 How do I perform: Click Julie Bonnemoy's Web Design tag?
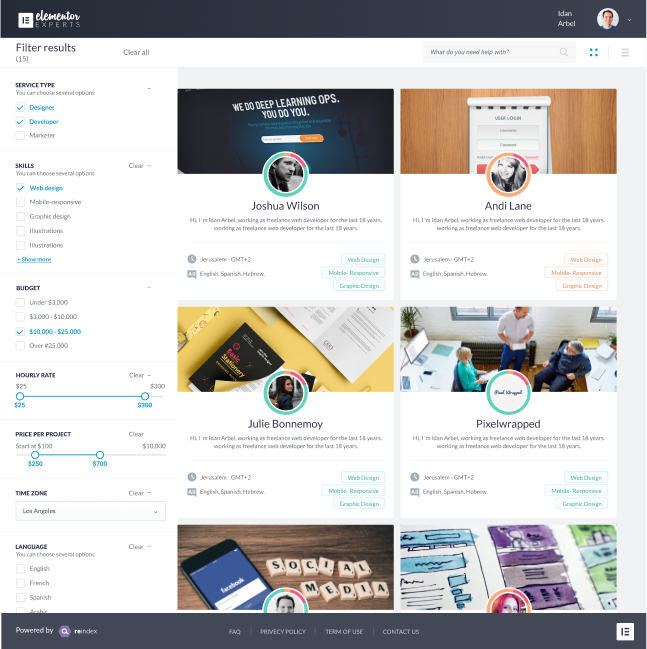click(363, 477)
